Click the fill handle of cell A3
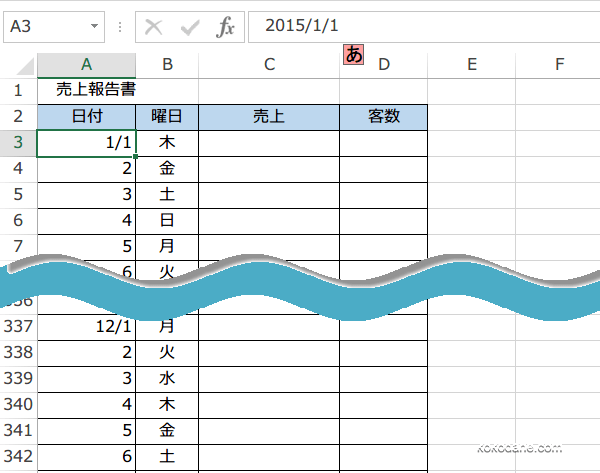The width and height of the screenshot is (600, 473). (135, 157)
